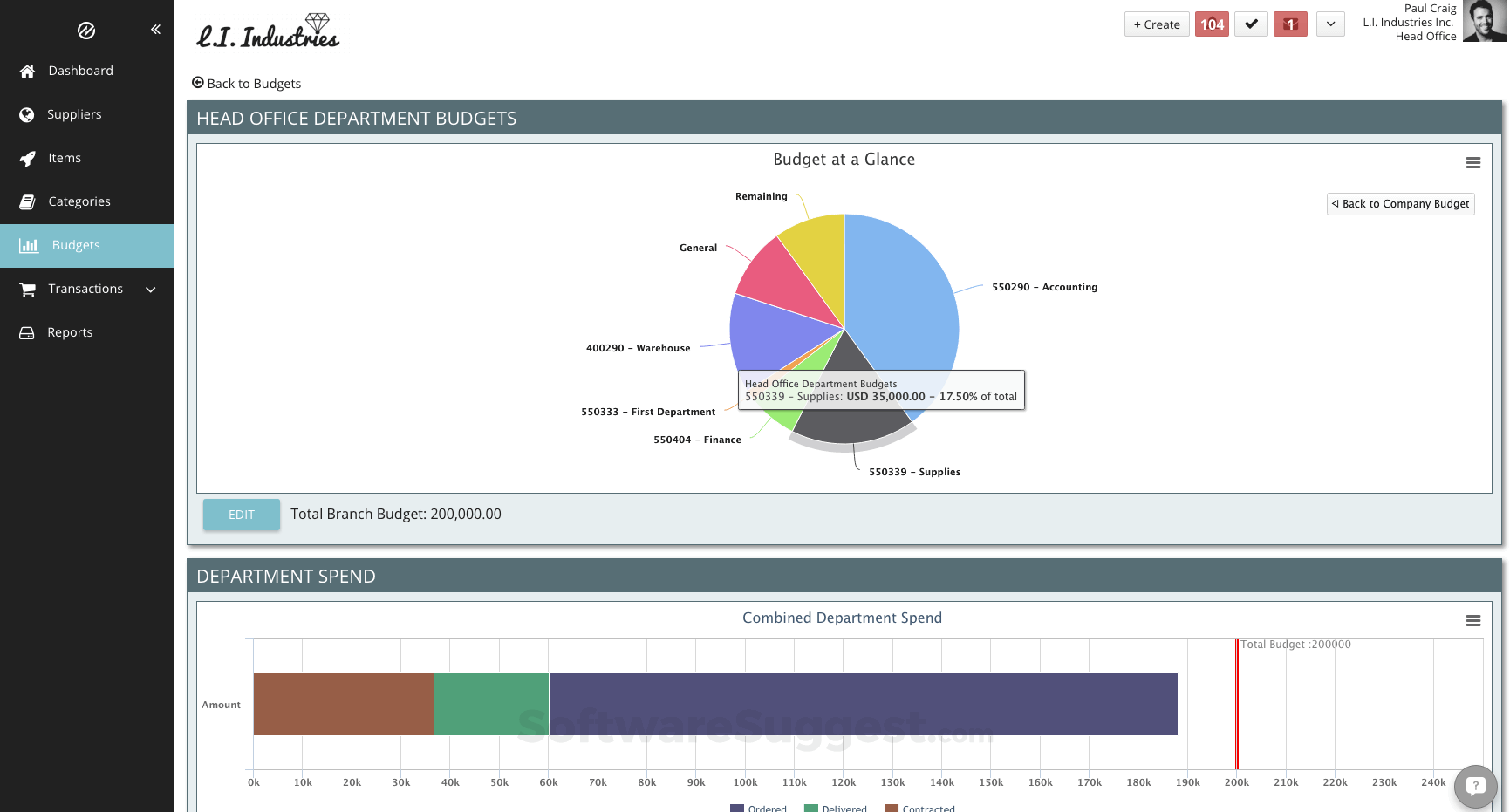Image resolution: width=1510 pixels, height=812 pixels.
Task: Open the Reports section
Action: pyautogui.click(x=71, y=332)
